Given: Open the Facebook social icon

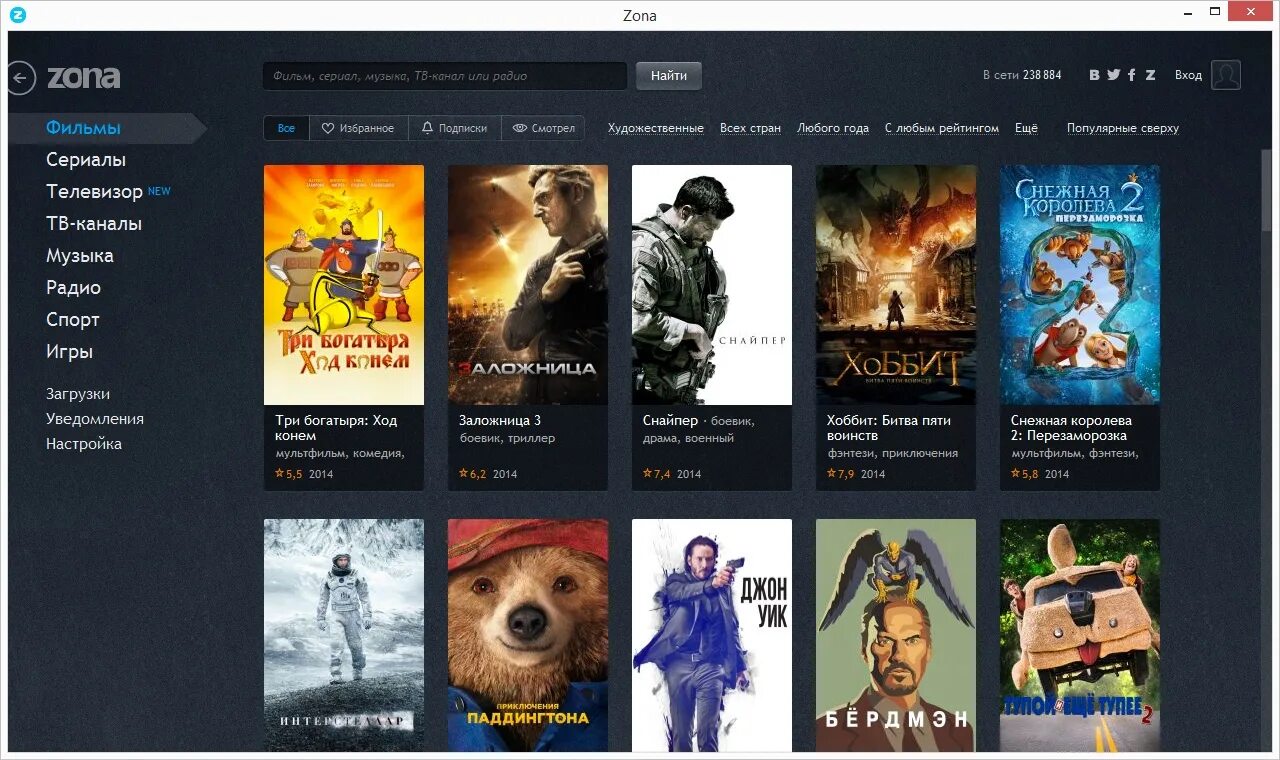Looking at the screenshot, I should [x=1132, y=75].
